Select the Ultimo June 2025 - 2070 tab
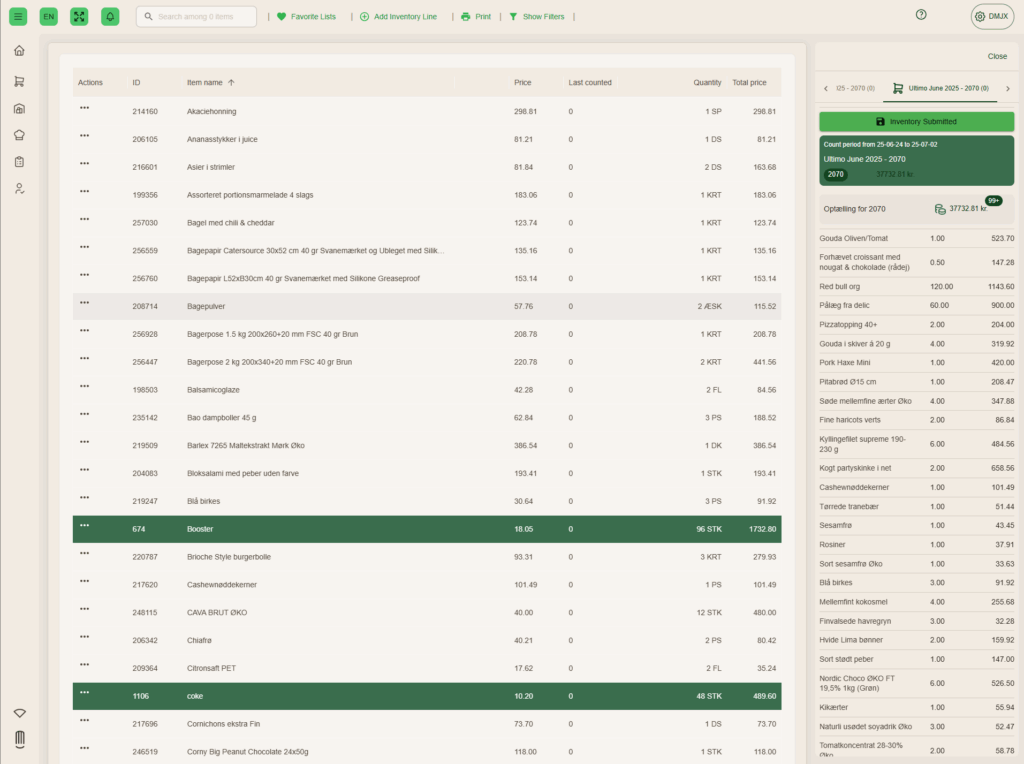The image size is (1024, 764). (940, 89)
